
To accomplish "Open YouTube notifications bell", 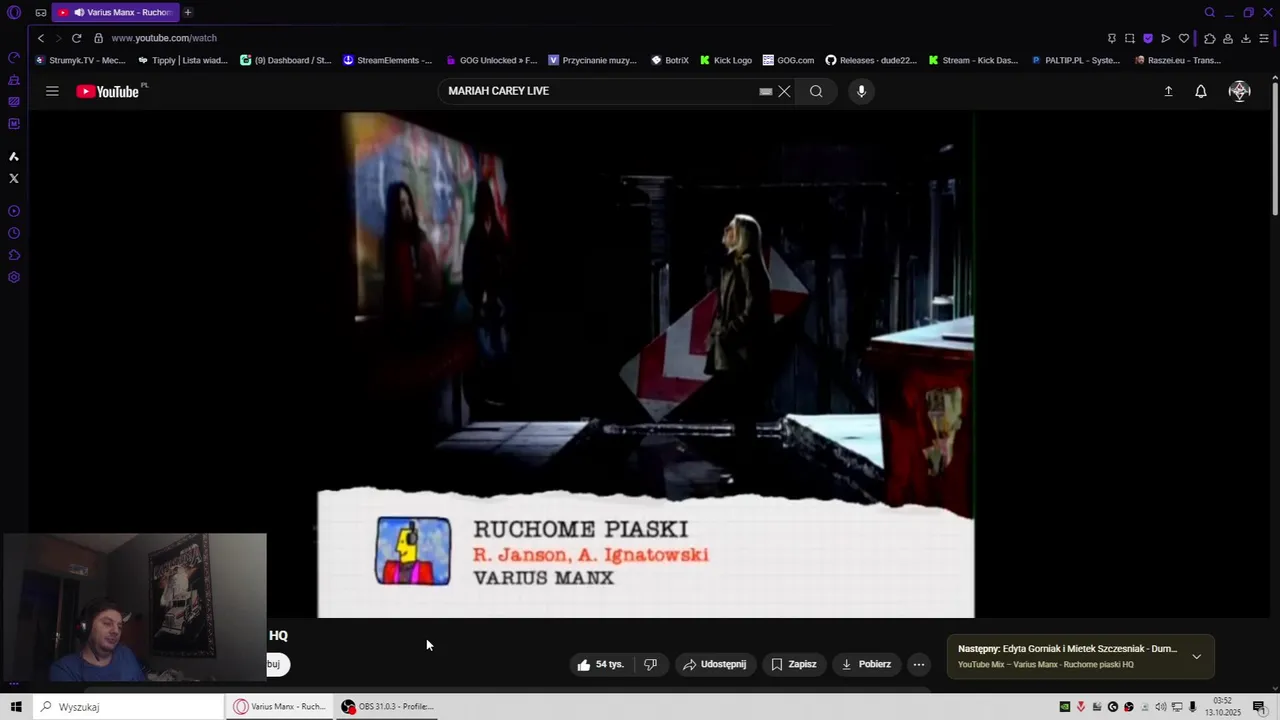I will [x=1201, y=91].
